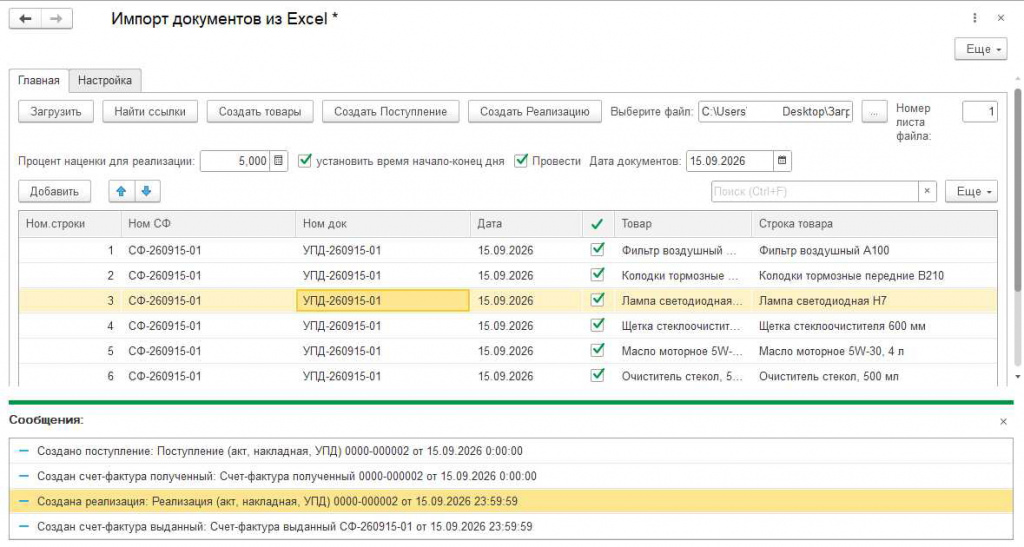Click the forward navigation arrow
The width and height of the screenshot is (1024, 547).
[57, 18]
